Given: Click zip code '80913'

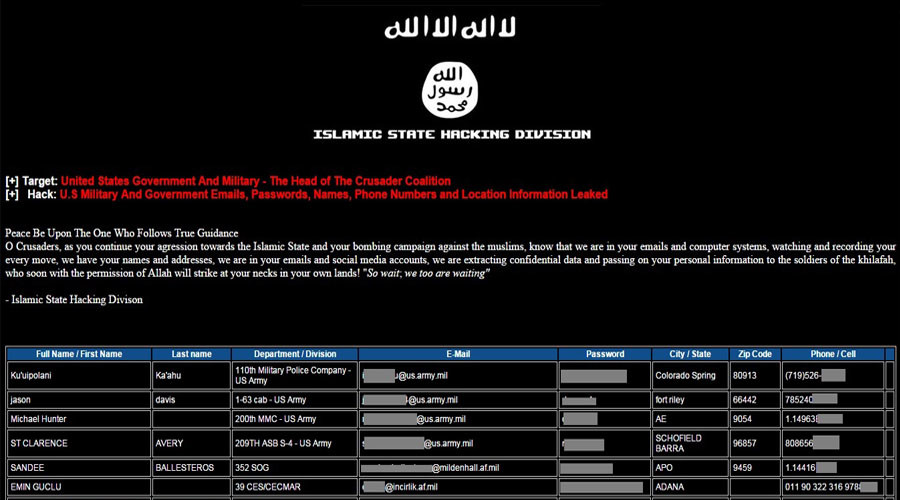Looking at the screenshot, I should (x=755, y=375).
